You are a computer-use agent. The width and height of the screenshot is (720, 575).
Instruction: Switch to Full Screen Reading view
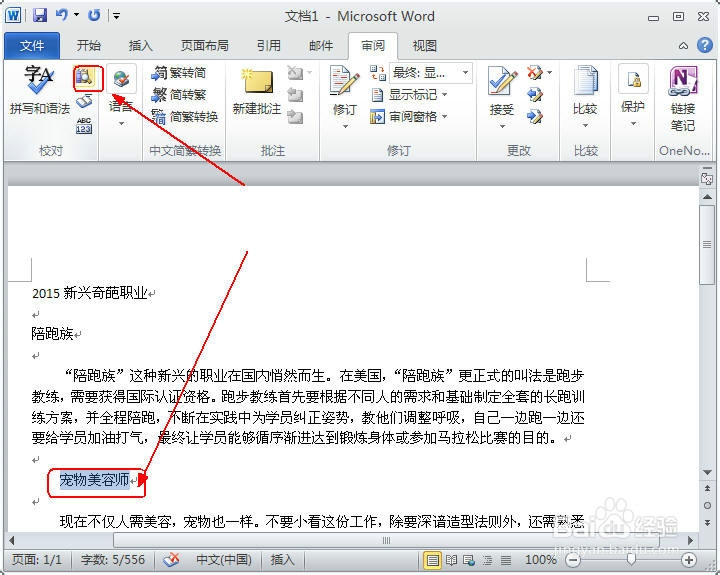pyautogui.click(x=451, y=560)
